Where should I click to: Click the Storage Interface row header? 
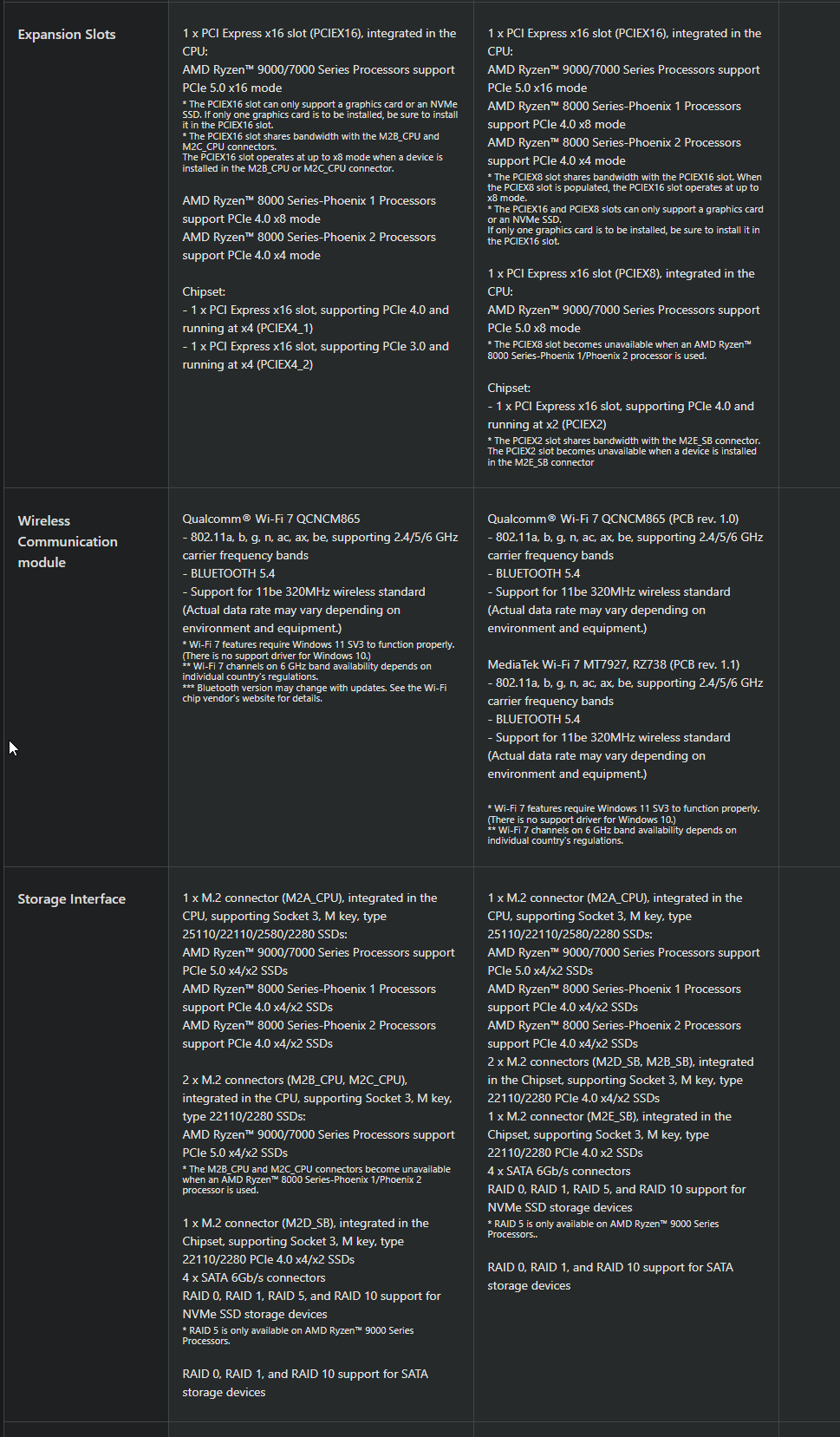coord(71,899)
